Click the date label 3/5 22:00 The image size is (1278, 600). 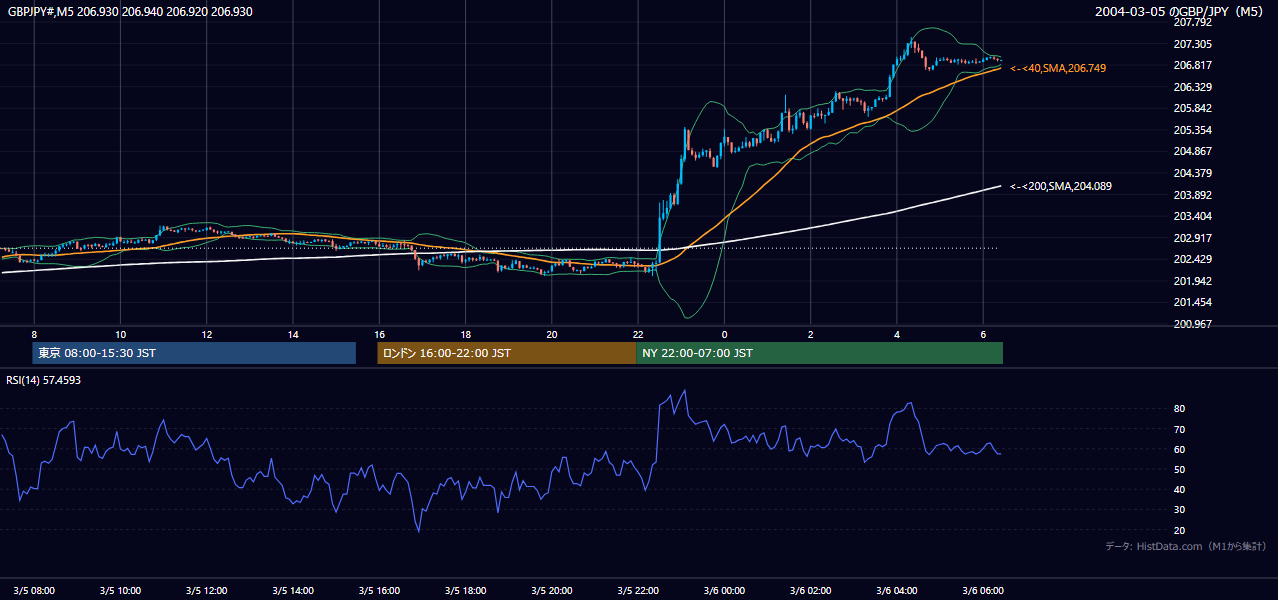638,590
